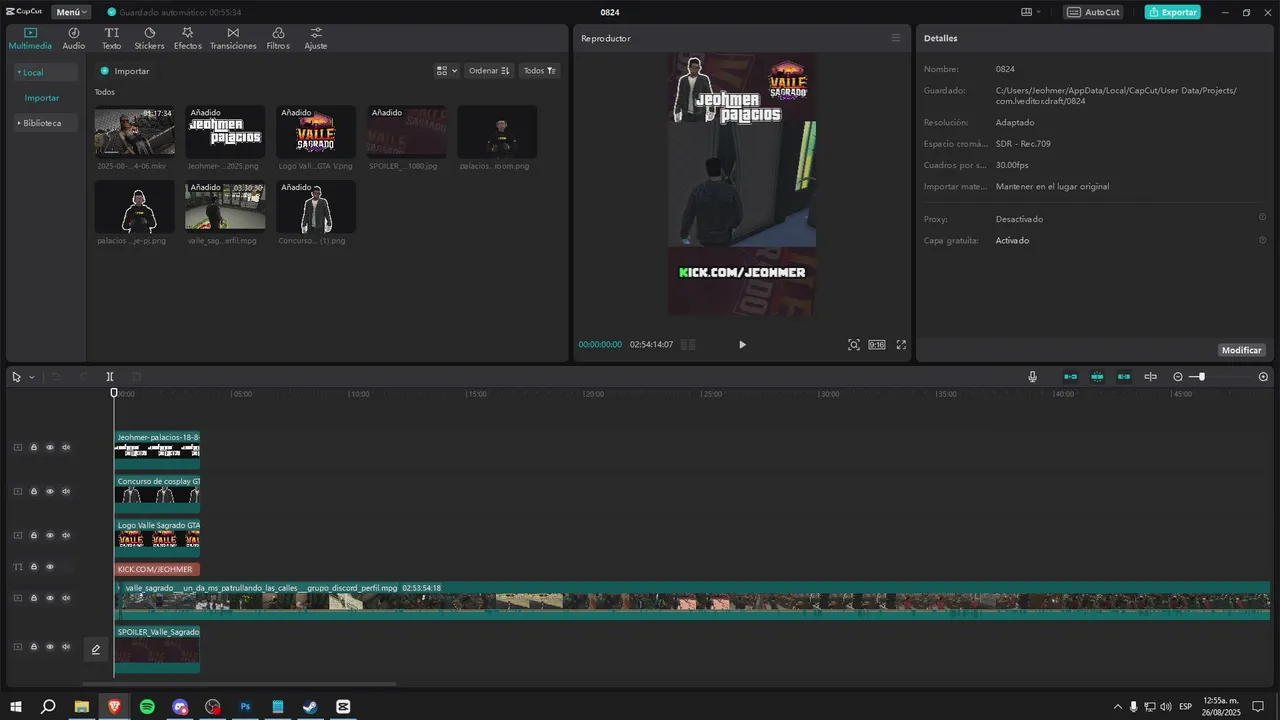Open the Reproductor panel options menu

click(896, 38)
